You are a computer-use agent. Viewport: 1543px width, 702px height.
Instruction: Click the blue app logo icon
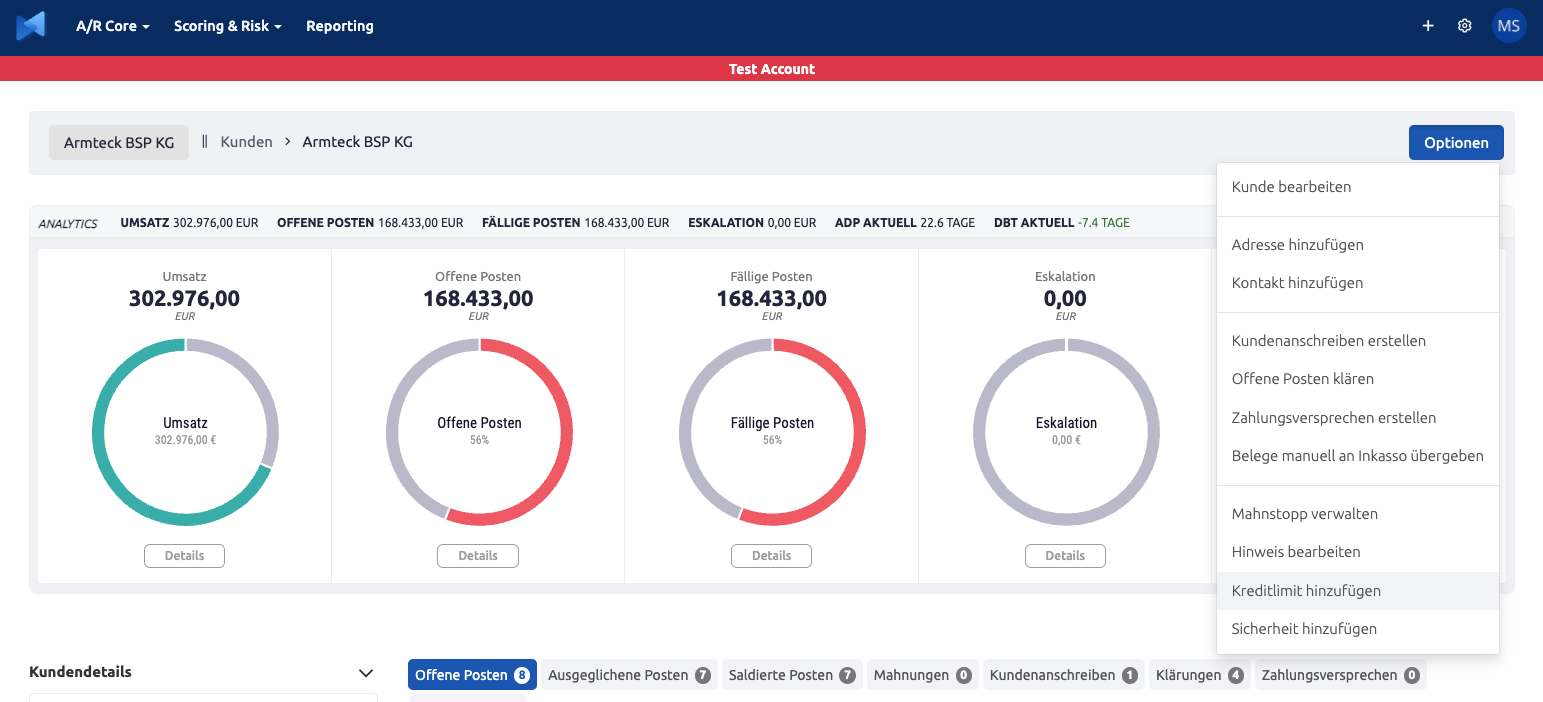coord(31,26)
